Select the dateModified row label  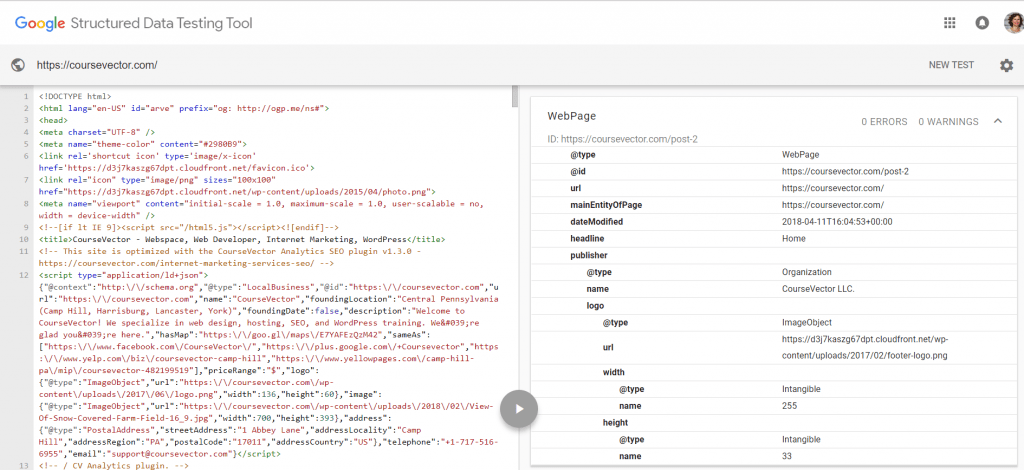click(x=596, y=222)
